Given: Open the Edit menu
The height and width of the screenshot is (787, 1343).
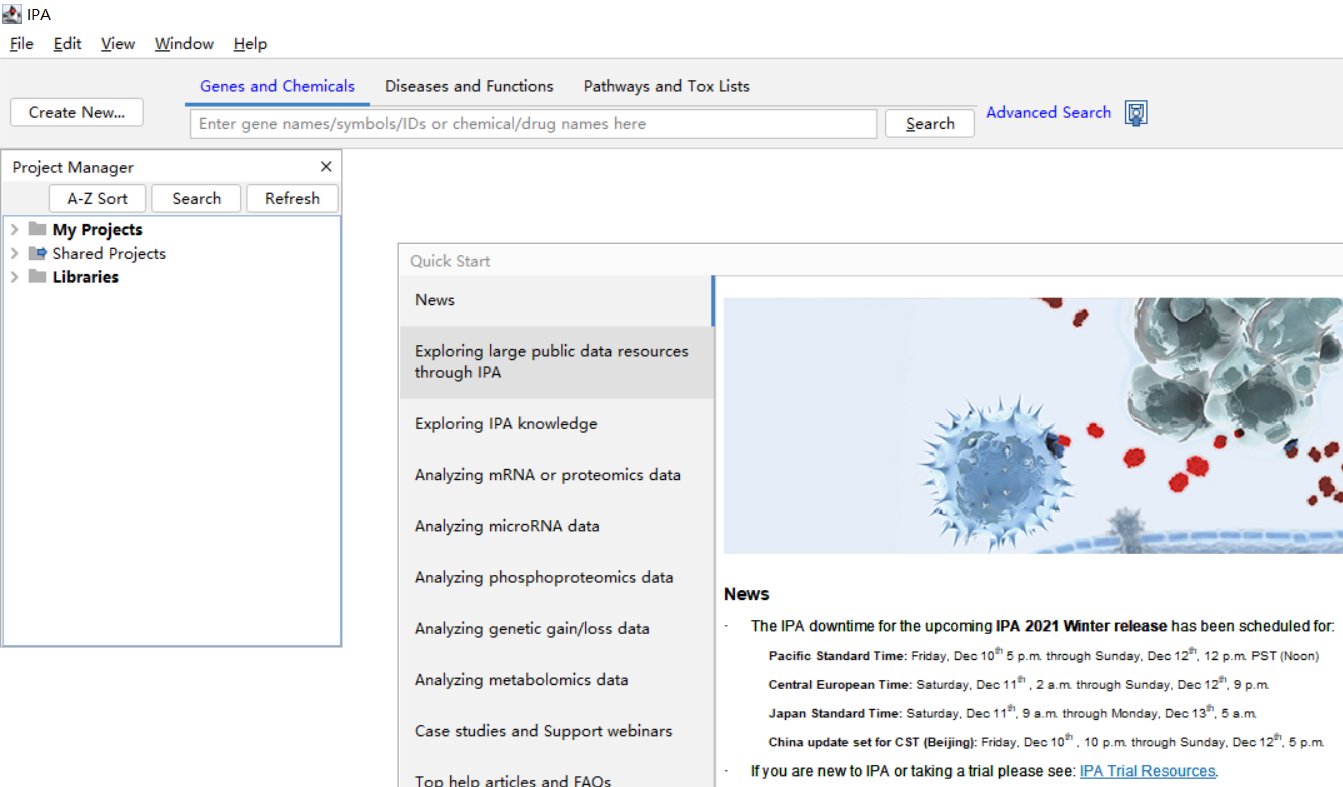Looking at the screenshot, I should pyautogui.click(x=68, y=43).
